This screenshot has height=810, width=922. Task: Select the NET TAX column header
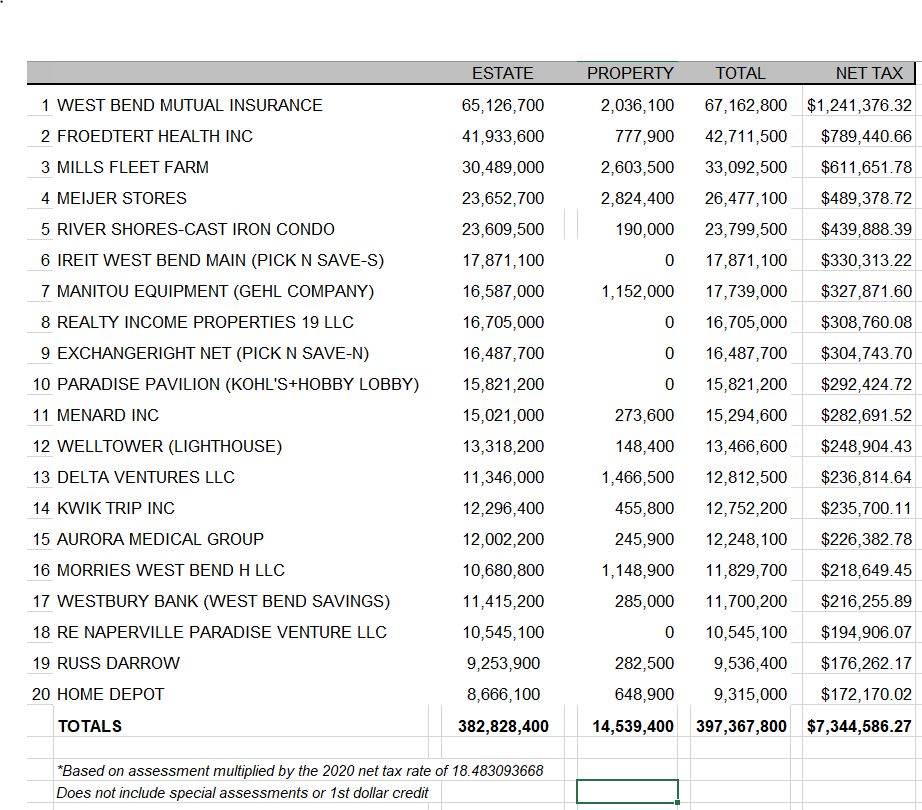(869, 73)
